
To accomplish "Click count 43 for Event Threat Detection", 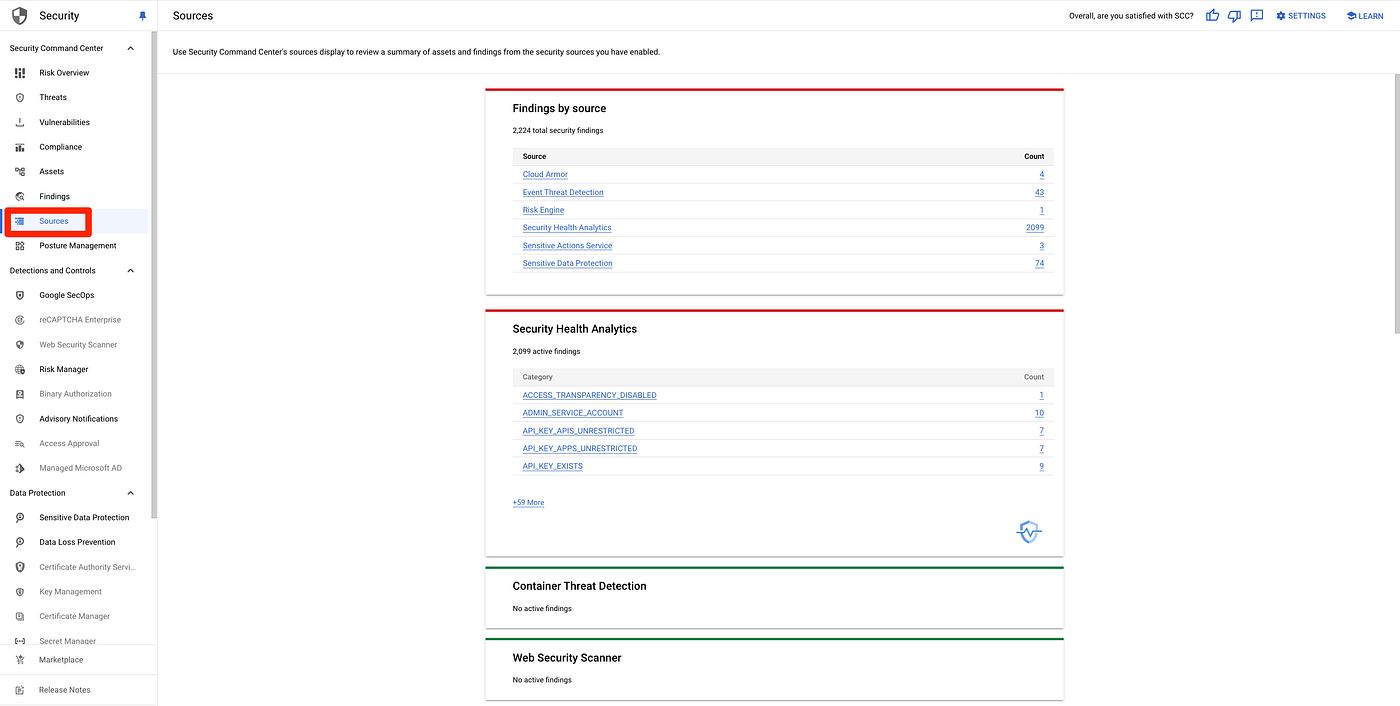I will pos(1039,192).
